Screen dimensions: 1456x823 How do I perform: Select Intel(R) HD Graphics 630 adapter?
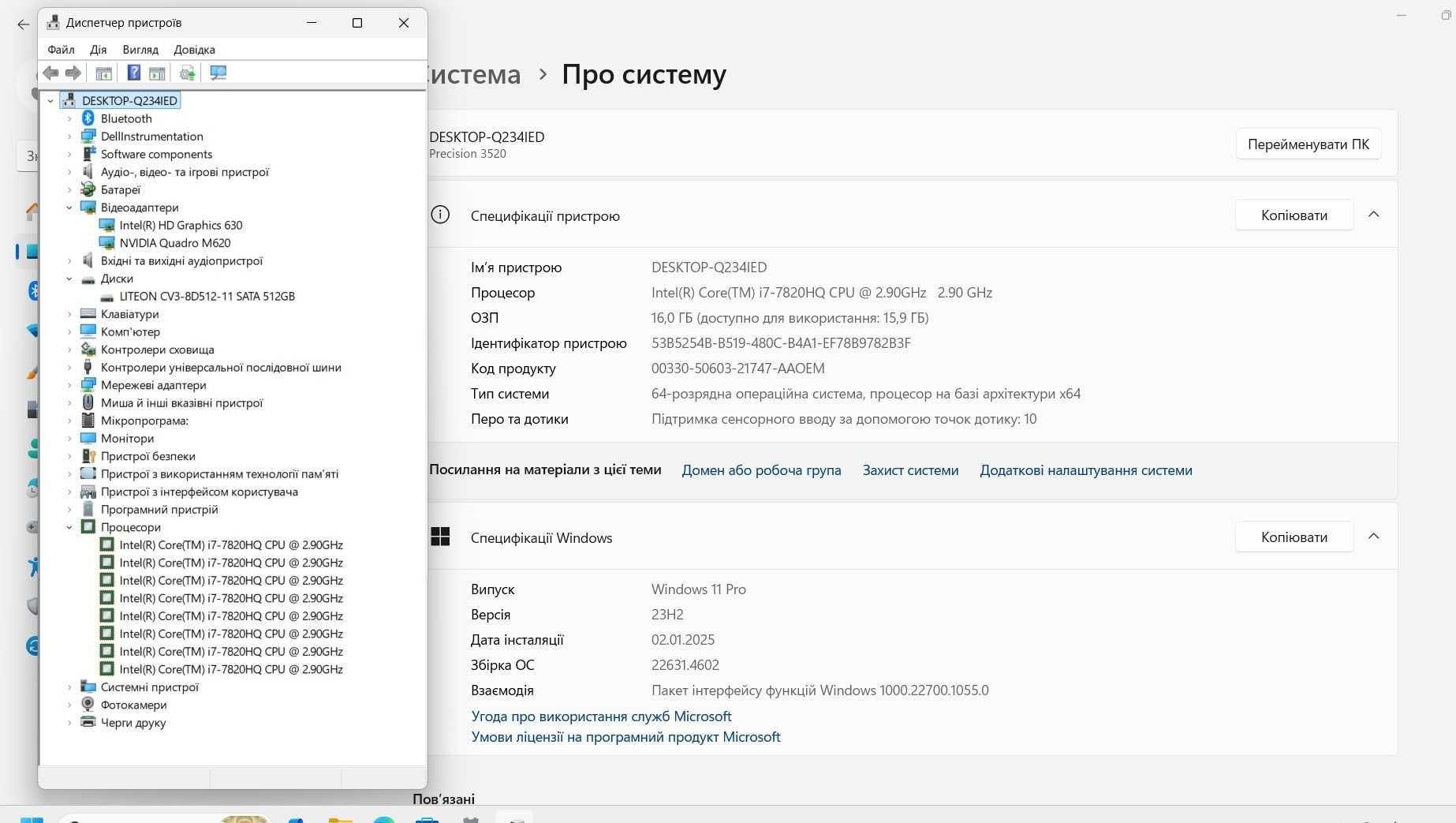(x=181, y=225)
